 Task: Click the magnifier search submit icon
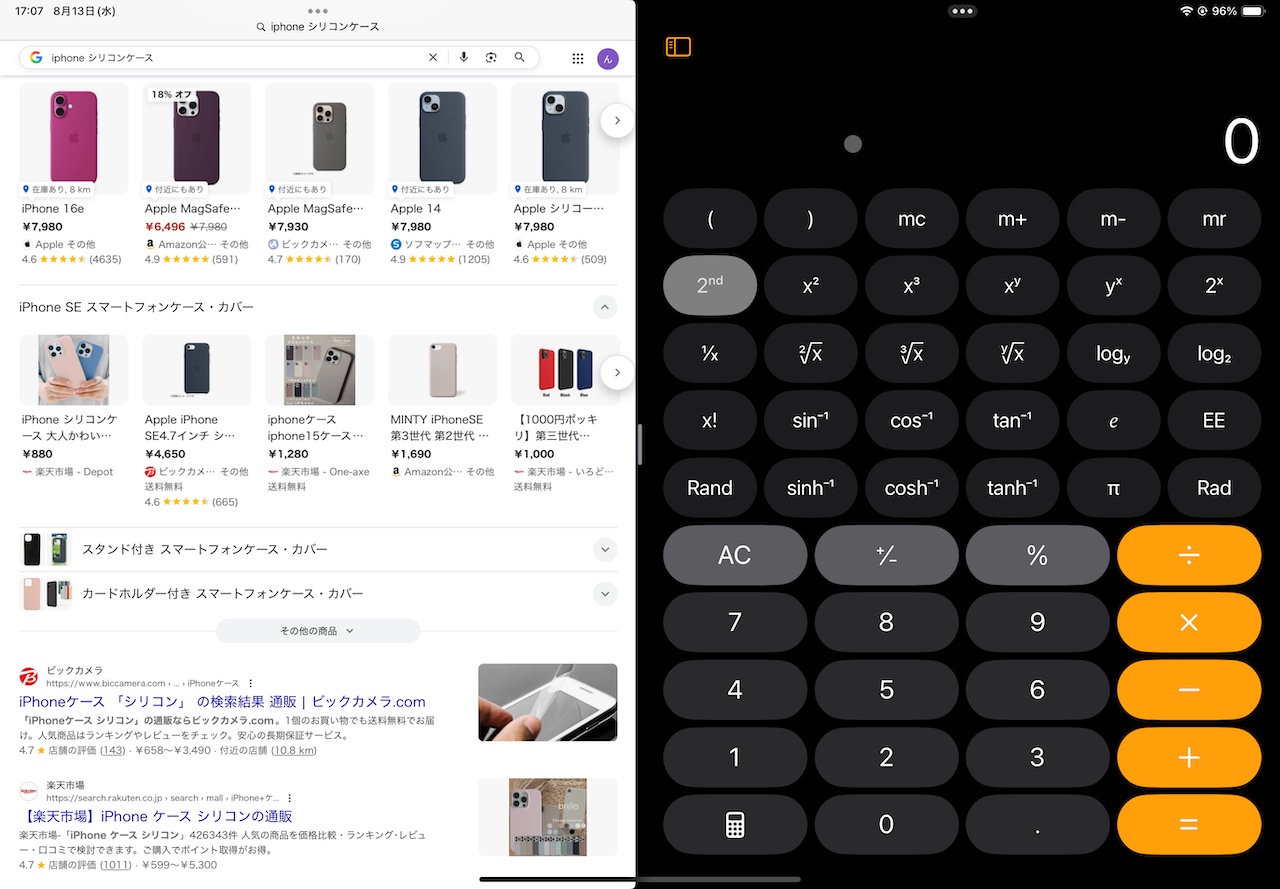(x=520, y=58)
